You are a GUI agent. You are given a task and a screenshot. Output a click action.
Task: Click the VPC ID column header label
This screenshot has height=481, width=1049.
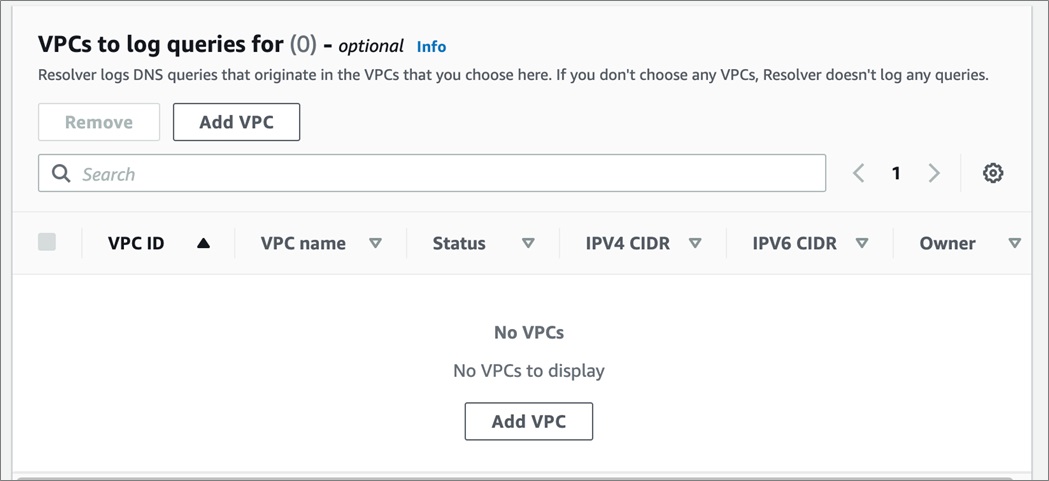coord(136,244)
